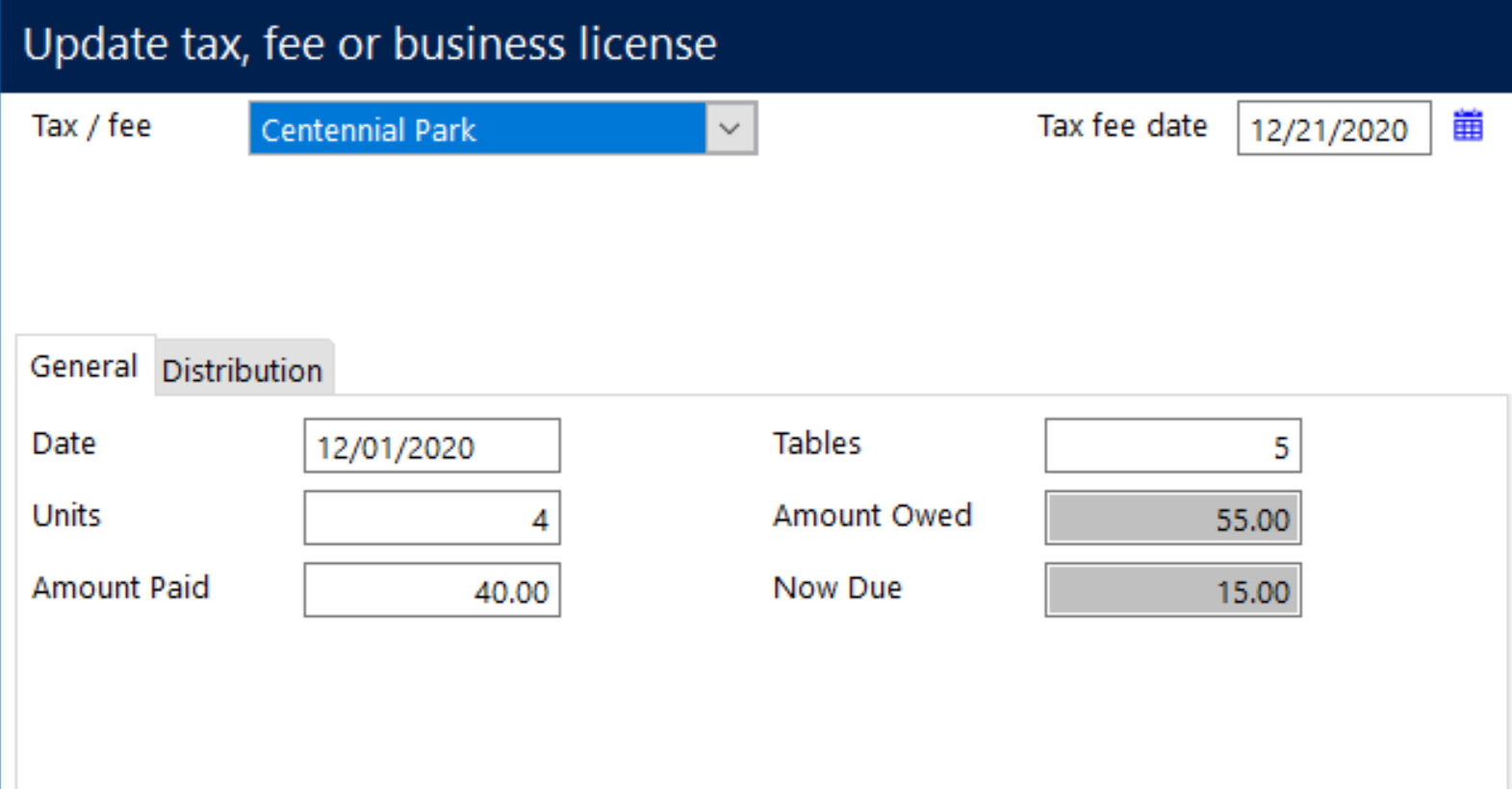Viewport: 1512px width, 789px height.
Task: Click the grayed Amount Owed field
Action: click(1172, 519)
